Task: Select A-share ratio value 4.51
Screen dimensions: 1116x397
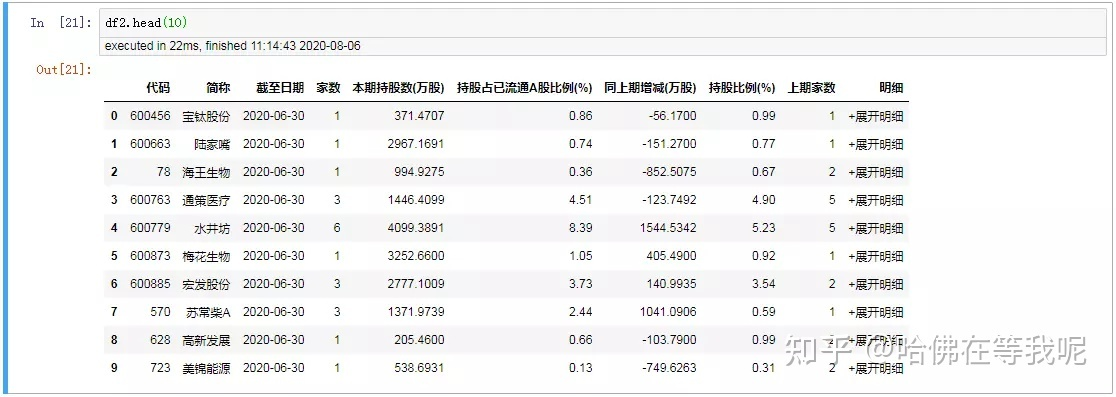Action: point(581,200)
